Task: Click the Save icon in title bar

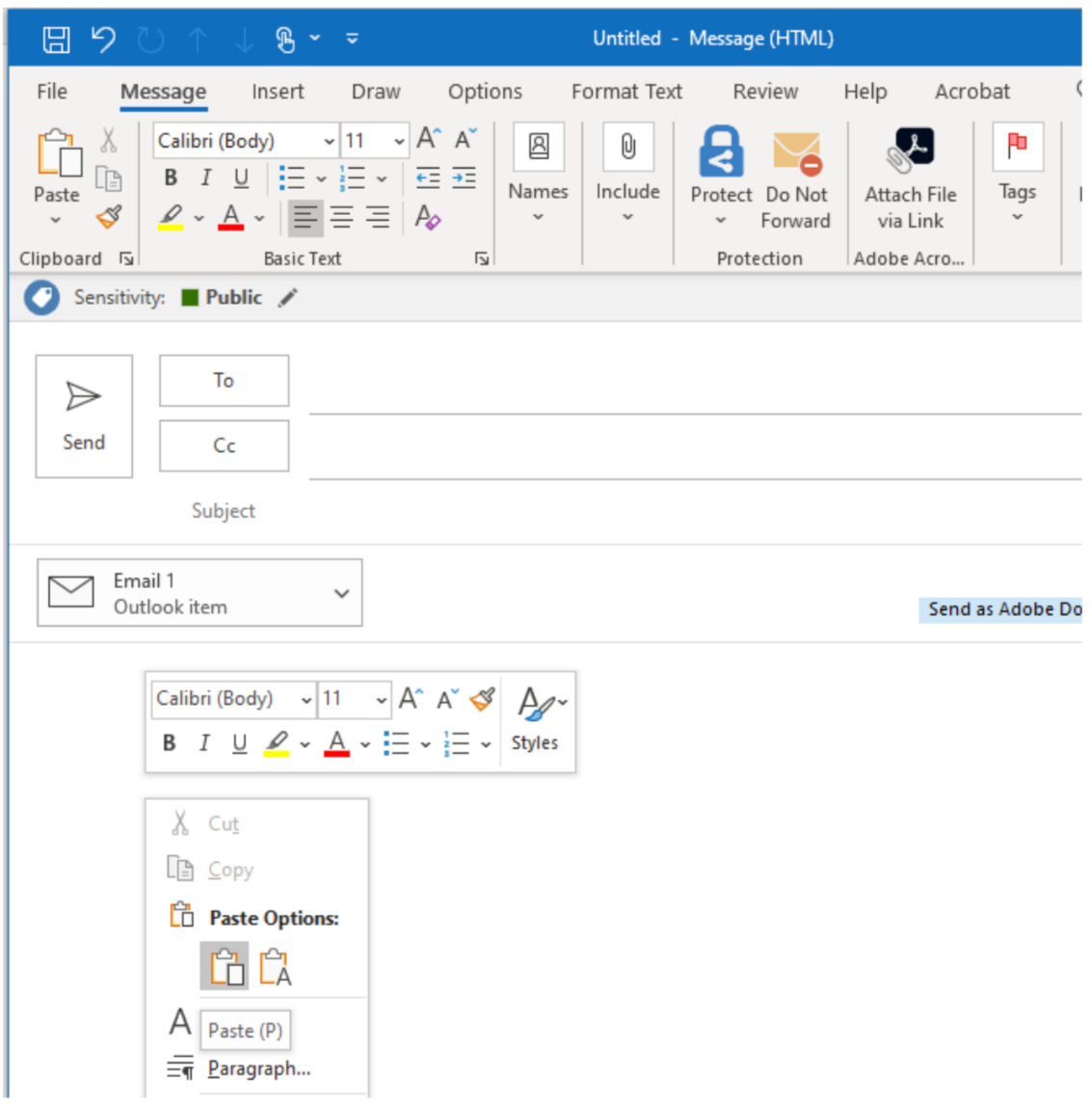Action: (56, 40)
